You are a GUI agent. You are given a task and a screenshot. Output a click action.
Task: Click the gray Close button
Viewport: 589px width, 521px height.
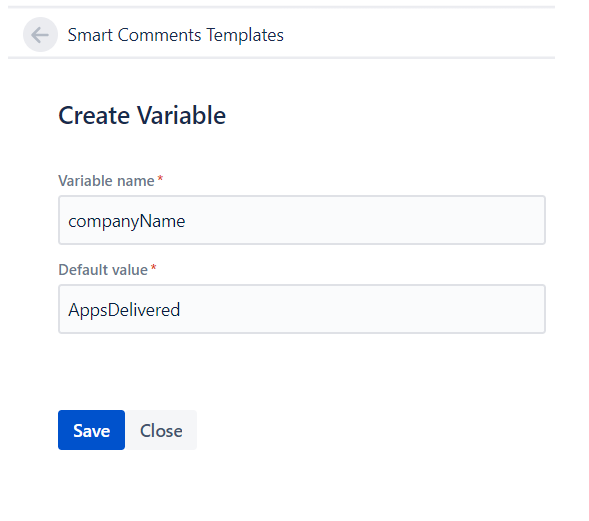161,430
